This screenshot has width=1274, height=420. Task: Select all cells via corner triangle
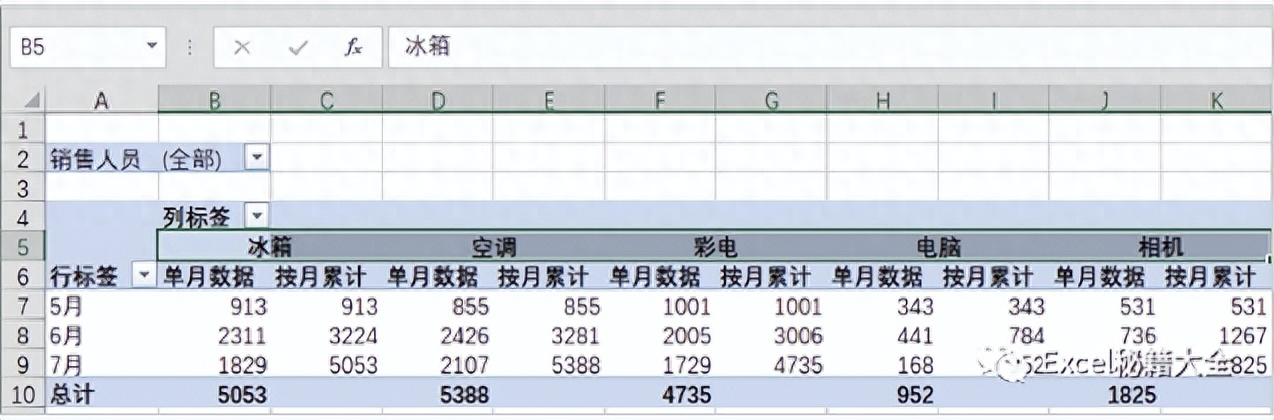31,102
